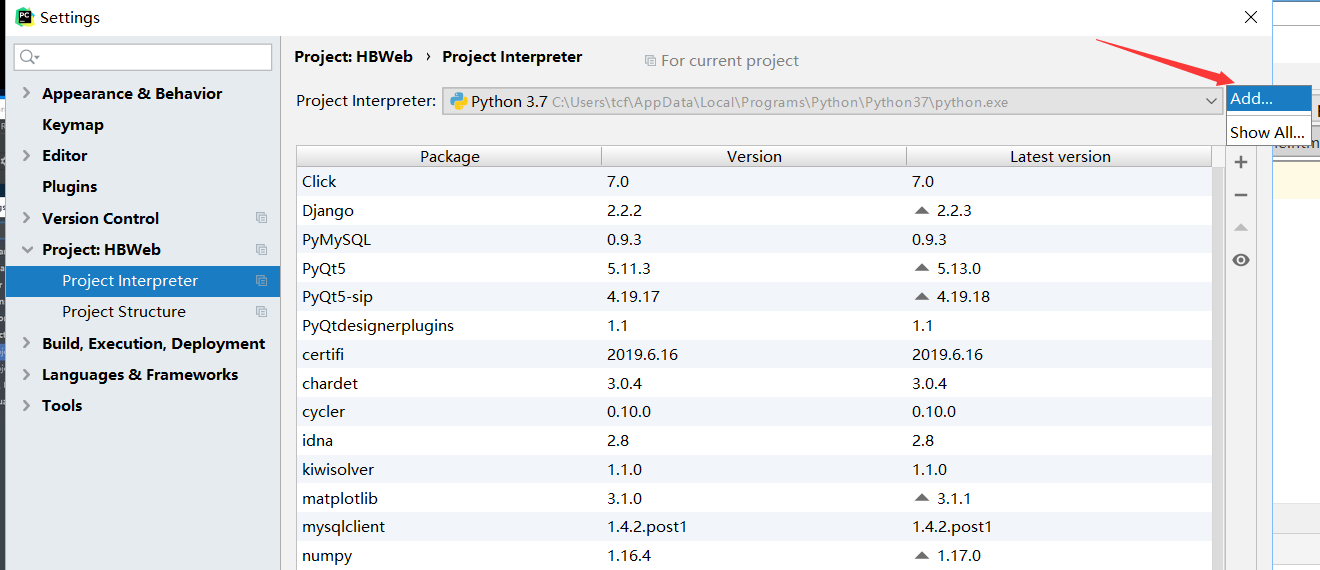Click copy icon beside Project Structure
The height and width of the screenshot is (570, 1320).
coord(261,312)
